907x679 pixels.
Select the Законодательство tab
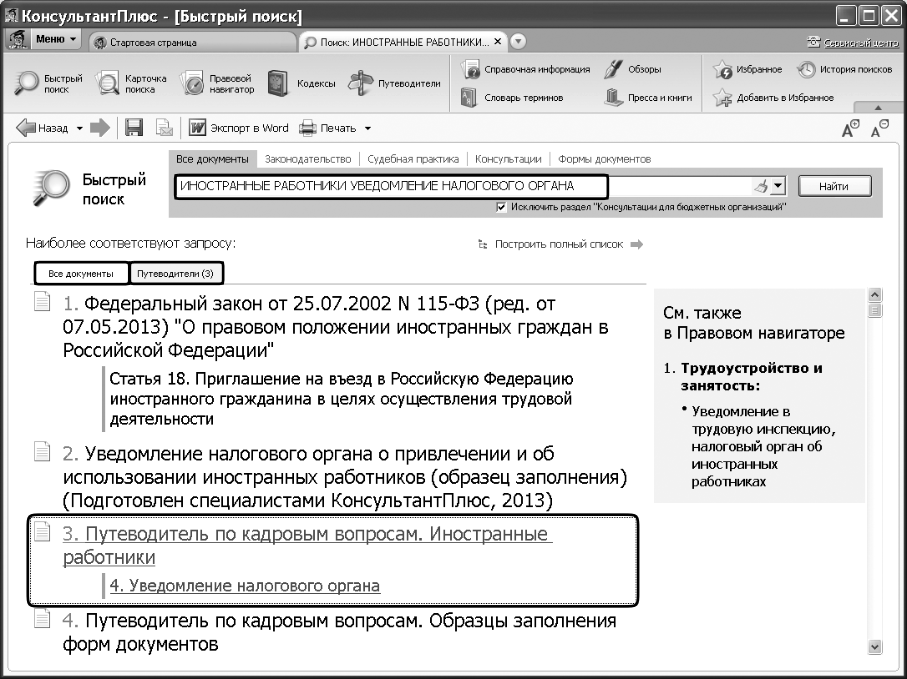[x=308, y=159]
